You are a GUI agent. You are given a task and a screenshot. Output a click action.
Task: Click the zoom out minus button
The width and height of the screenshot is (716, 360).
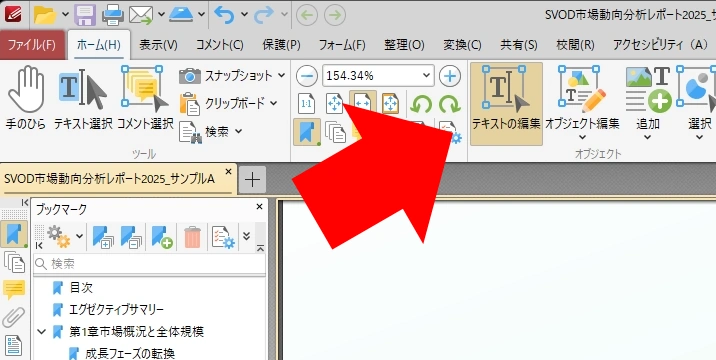[307, 76]
